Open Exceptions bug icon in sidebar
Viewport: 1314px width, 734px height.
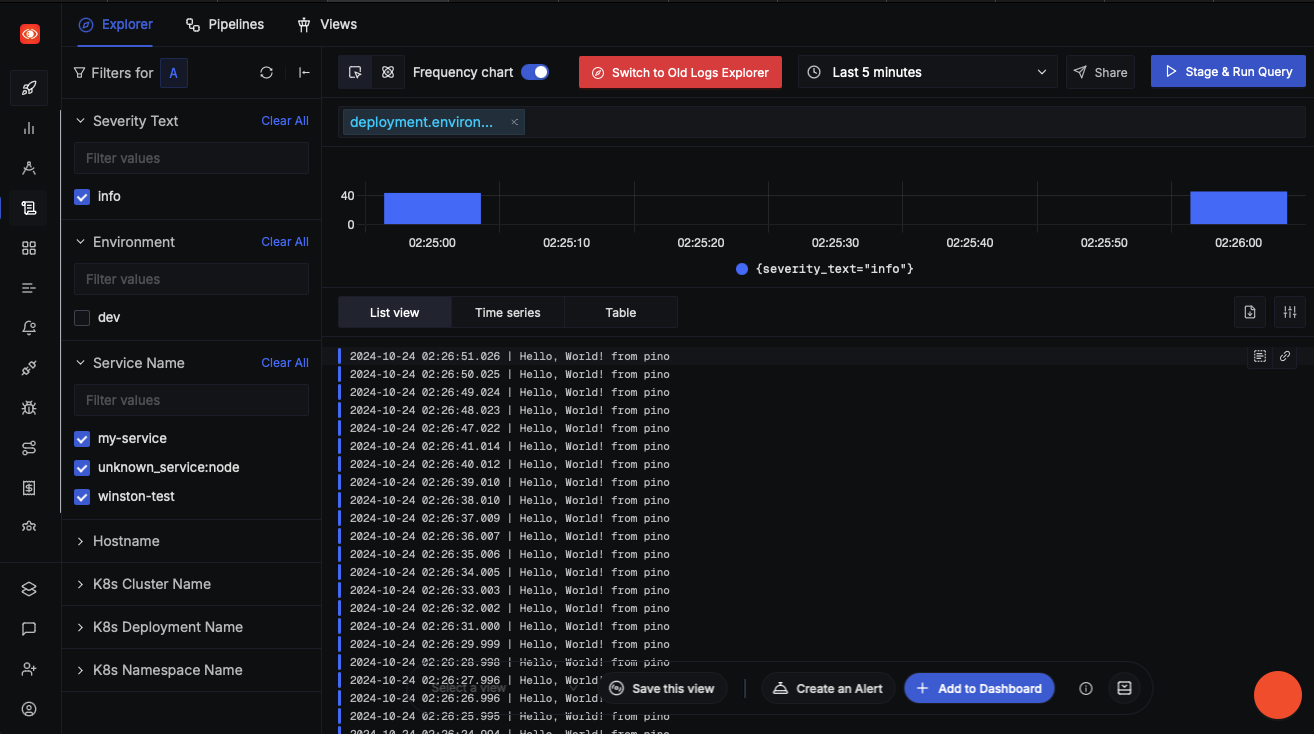point(29,408)
